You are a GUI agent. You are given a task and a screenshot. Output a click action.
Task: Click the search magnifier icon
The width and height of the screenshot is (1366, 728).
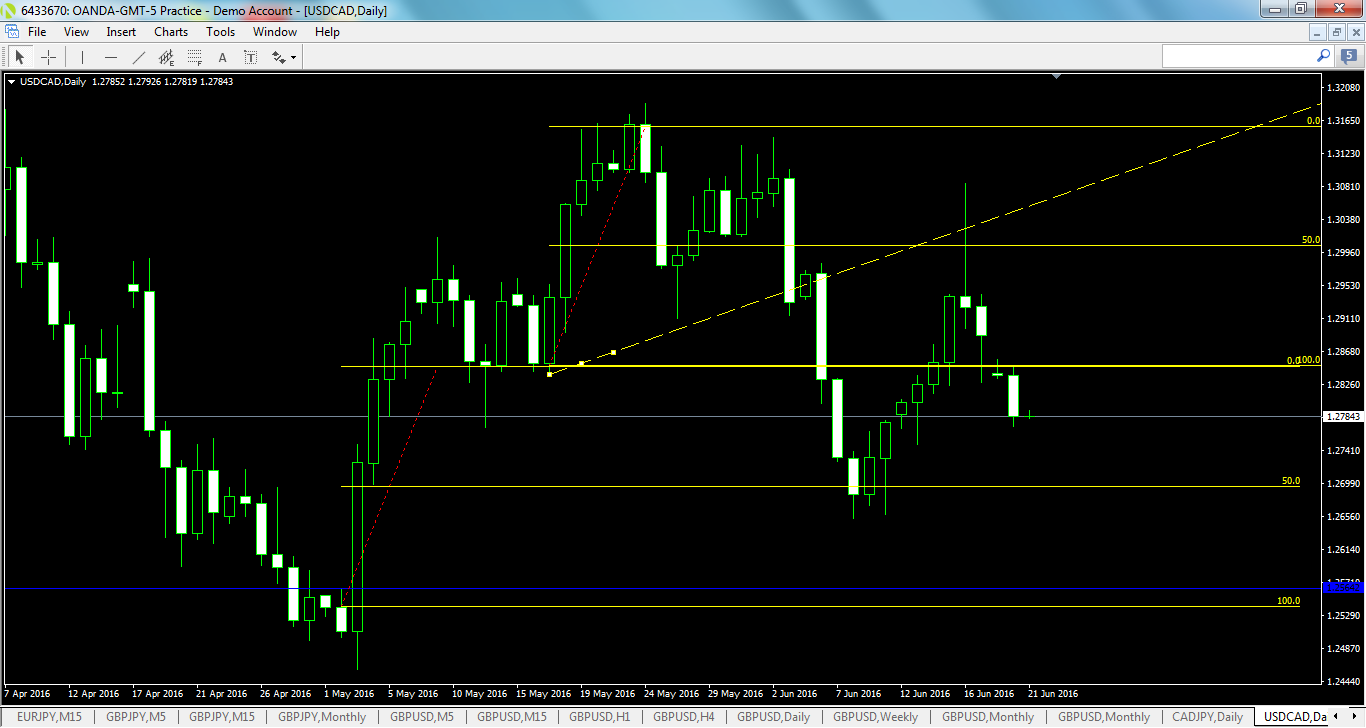pyautogui.click(x=1323, y=55)
